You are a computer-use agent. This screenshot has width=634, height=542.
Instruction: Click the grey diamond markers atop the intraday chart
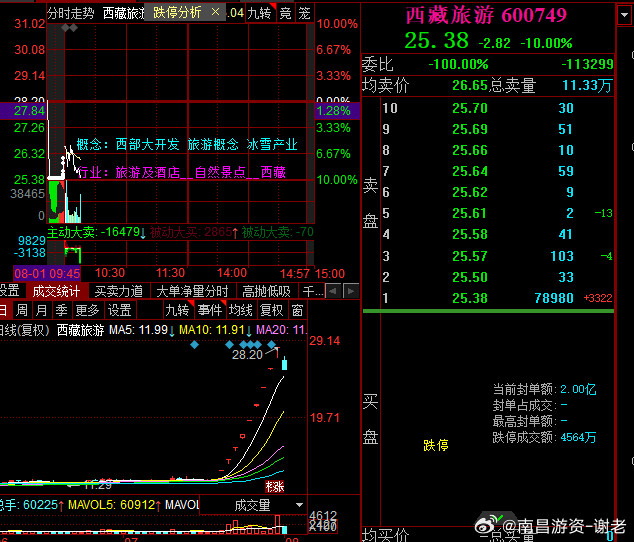point(69,28)
